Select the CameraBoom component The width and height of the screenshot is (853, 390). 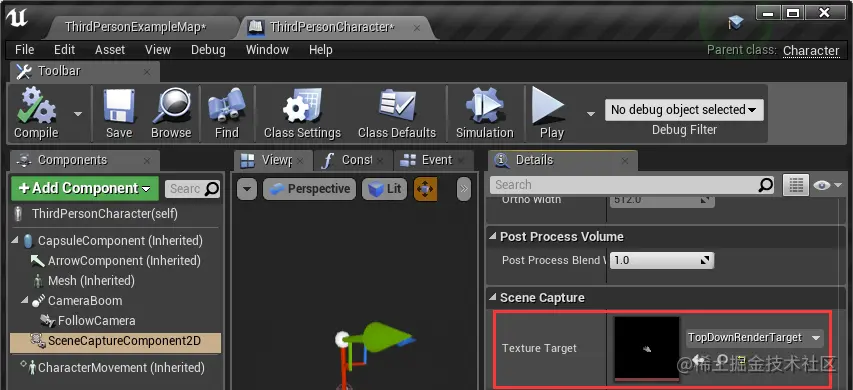pyautogui.click(x=85, y=301)
